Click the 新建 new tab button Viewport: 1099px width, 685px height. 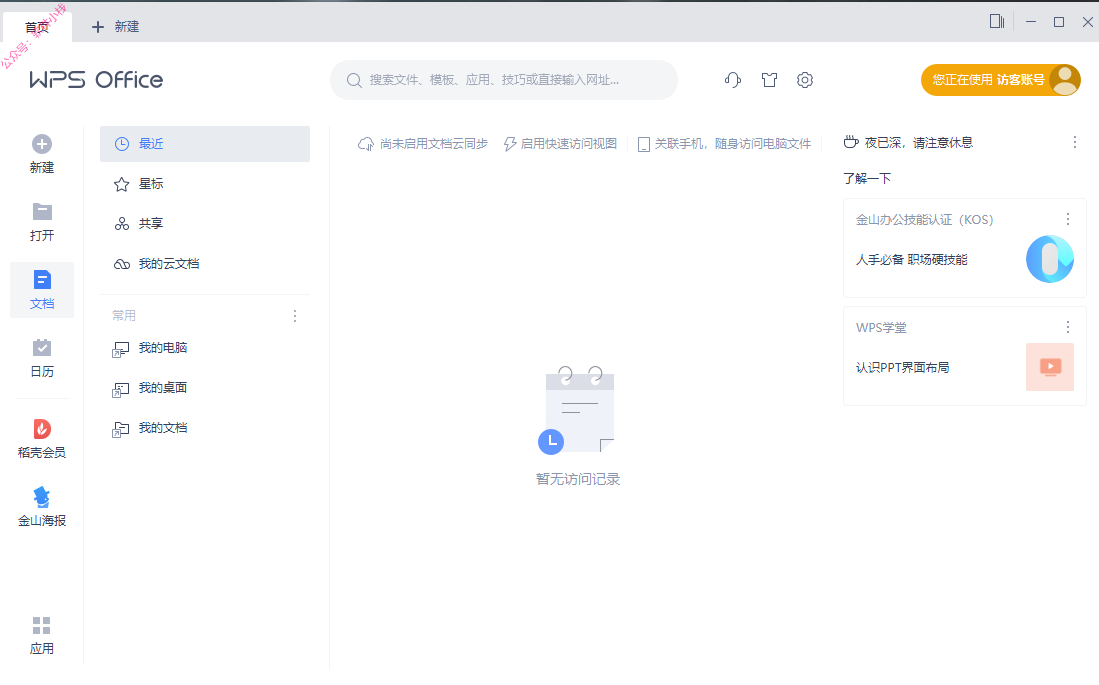[116, 27]
